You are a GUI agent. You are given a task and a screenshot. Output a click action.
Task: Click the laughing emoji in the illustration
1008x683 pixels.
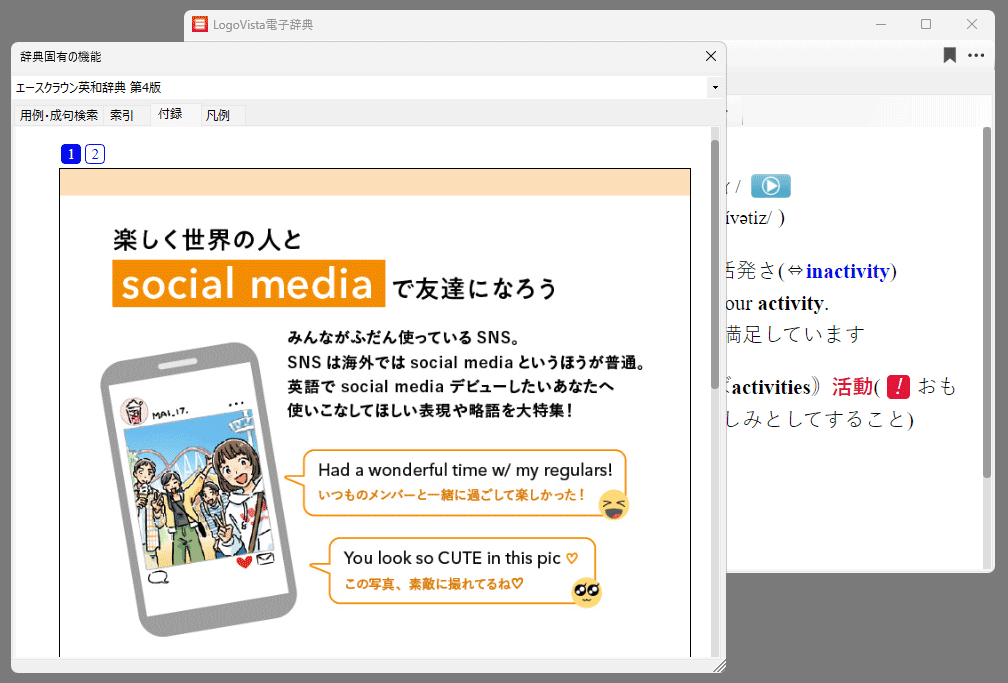(x=614, y=506)
